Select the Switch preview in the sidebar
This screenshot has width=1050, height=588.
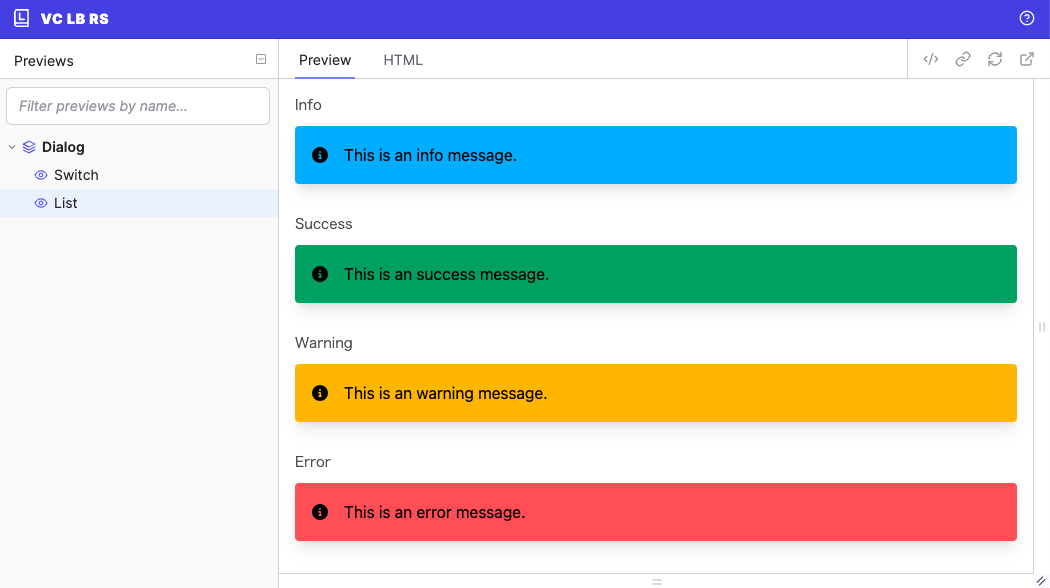point(76,175)
